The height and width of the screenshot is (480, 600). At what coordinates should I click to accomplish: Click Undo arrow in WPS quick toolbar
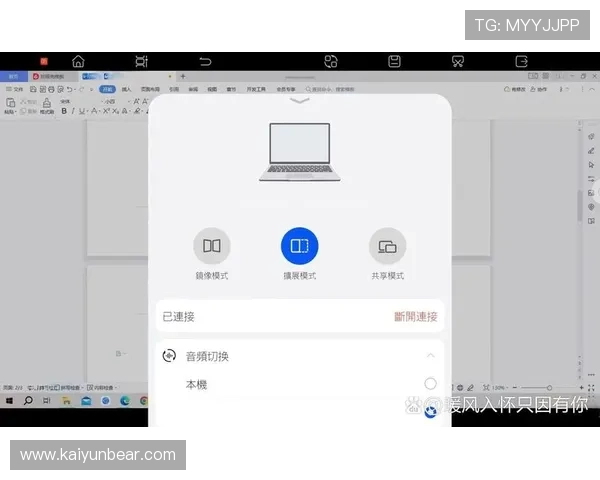[69, 89]
